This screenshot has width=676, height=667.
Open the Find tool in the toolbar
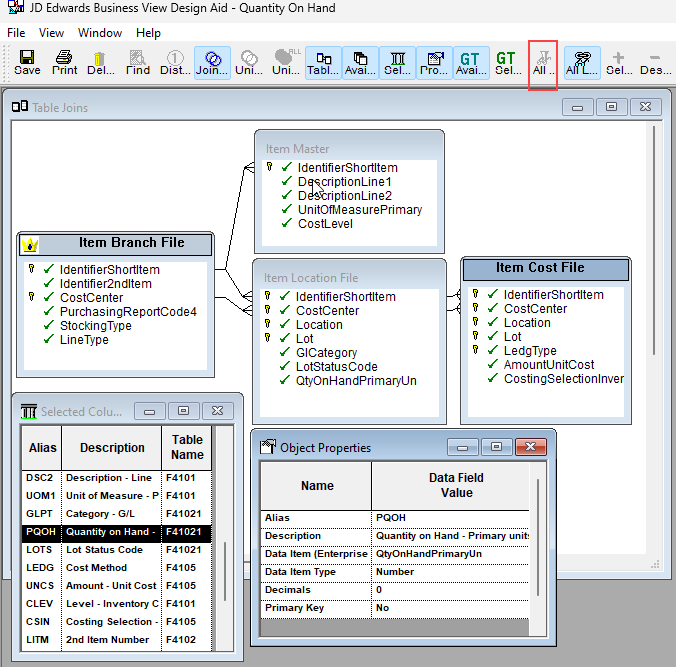click(138, 63)
